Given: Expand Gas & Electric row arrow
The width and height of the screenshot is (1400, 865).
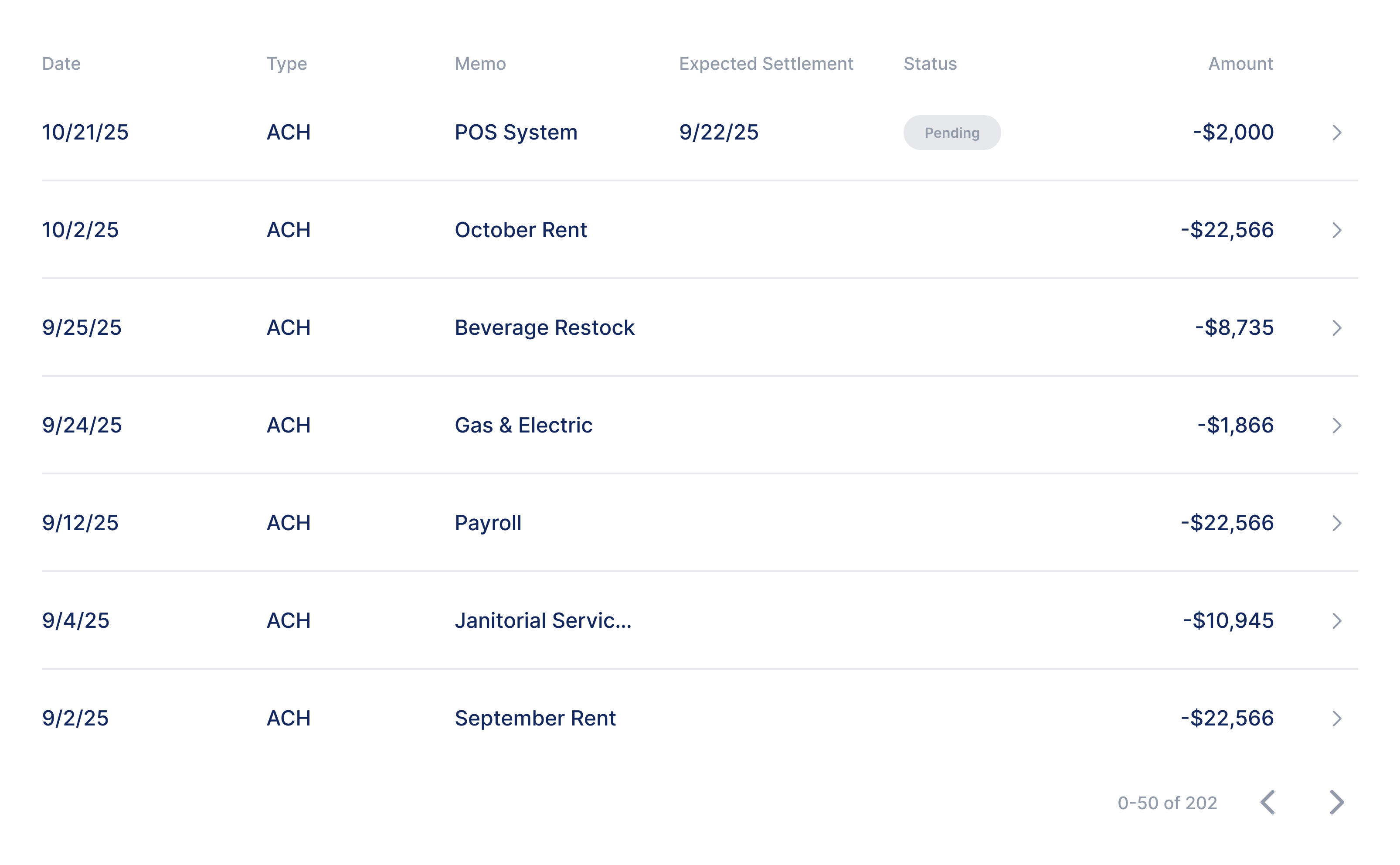Looking at the screenshot, I should click(x=1336, y=426).
